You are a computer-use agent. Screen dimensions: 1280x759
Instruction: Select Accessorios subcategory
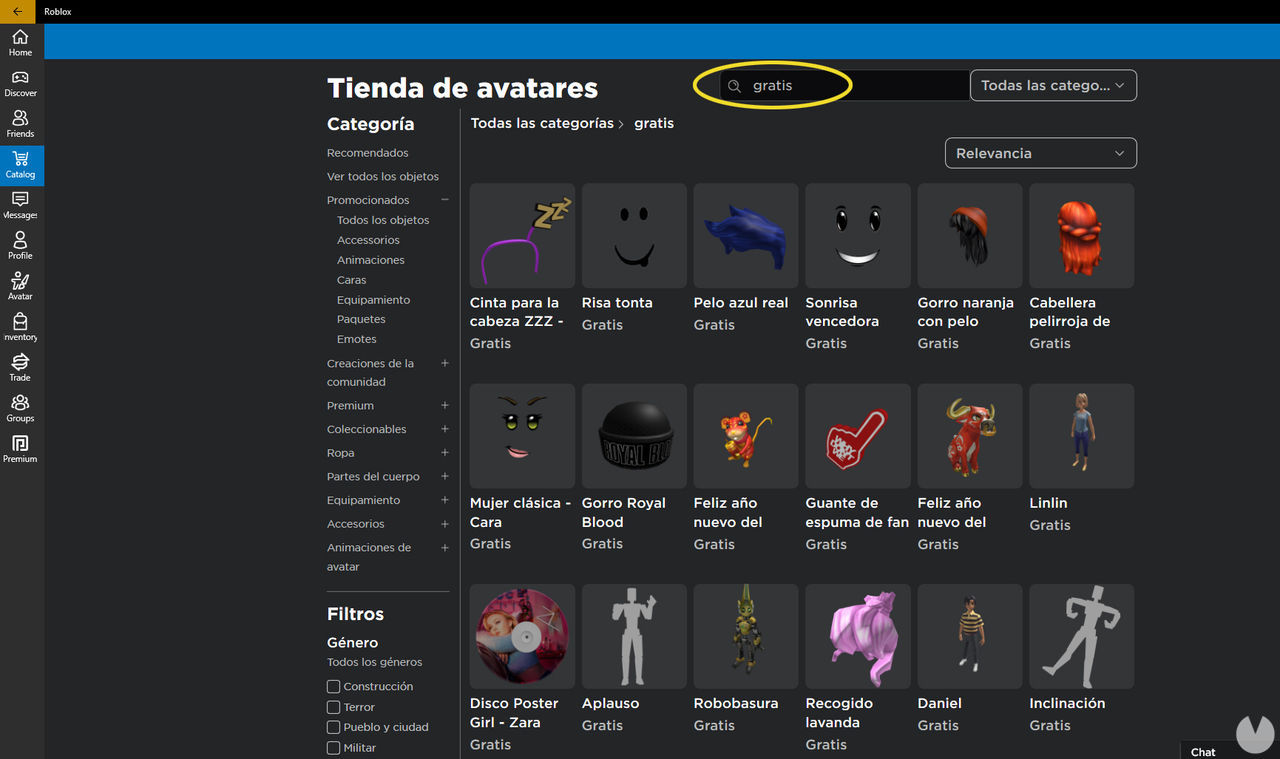(368, 240)
